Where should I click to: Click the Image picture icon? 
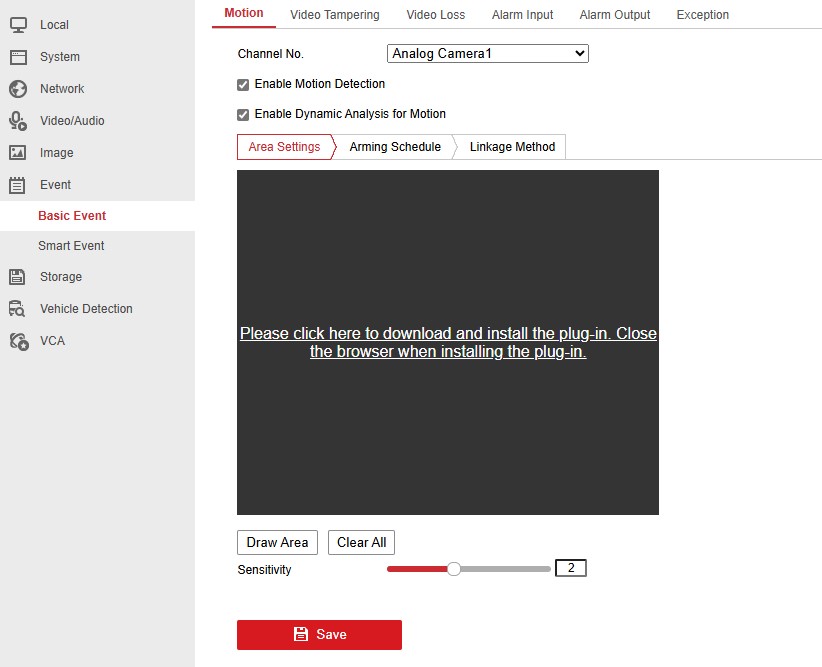[17, 153]
